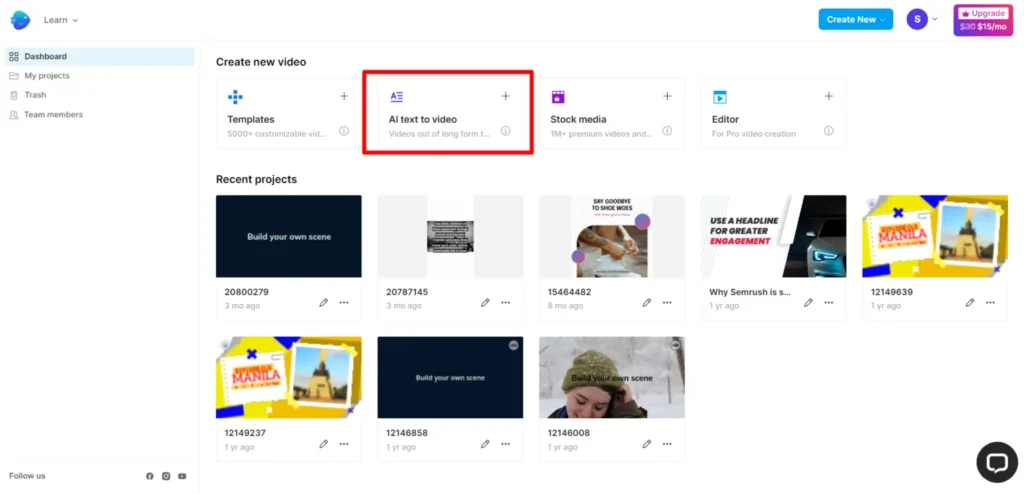This screenshot has width=1024, height=493.
Task: Open project 20800279 thumbnail
Action: tap(289, 236)
